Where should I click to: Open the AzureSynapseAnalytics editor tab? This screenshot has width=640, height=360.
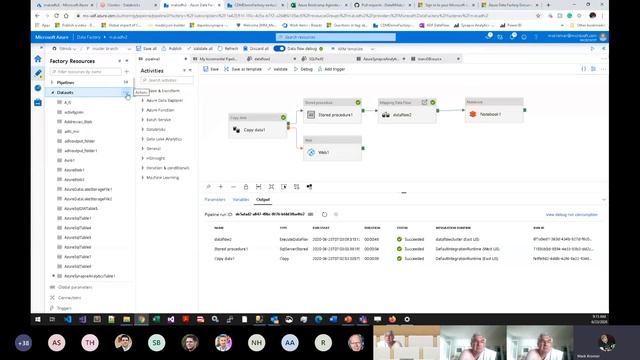click(x=380, y=59)
